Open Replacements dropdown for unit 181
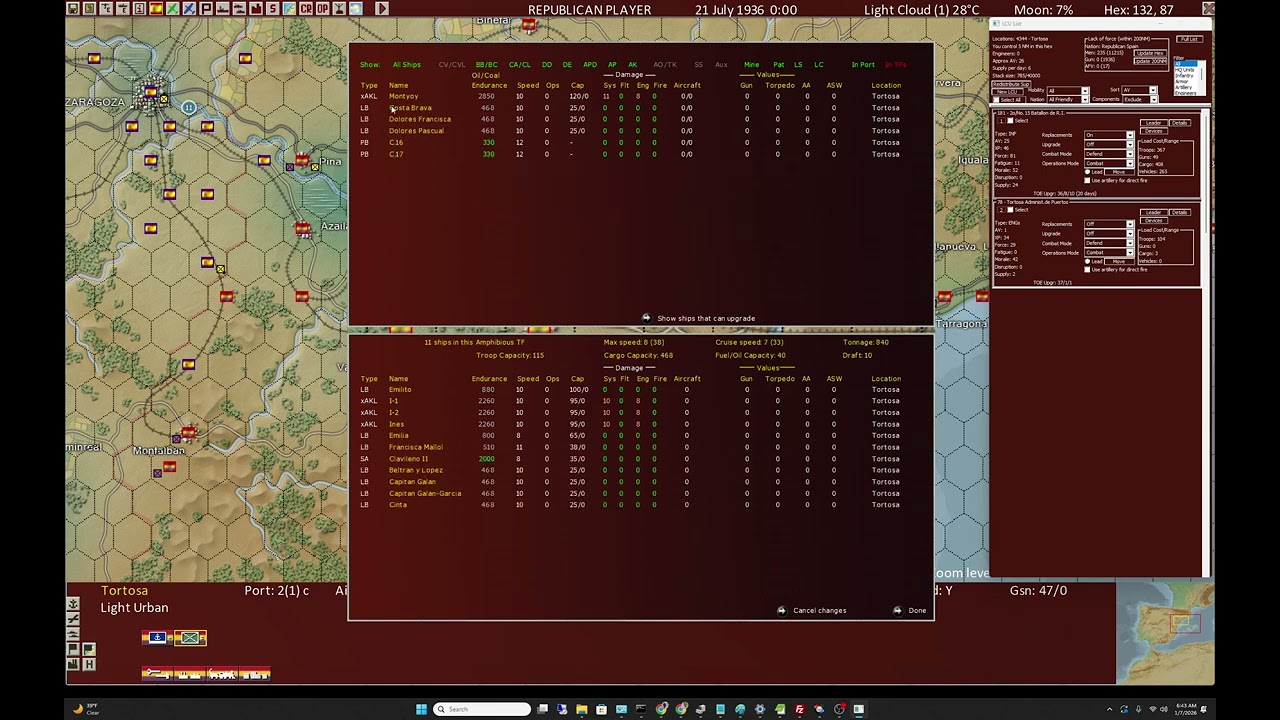This screenshot has width=1280, height=720. 1109,135
